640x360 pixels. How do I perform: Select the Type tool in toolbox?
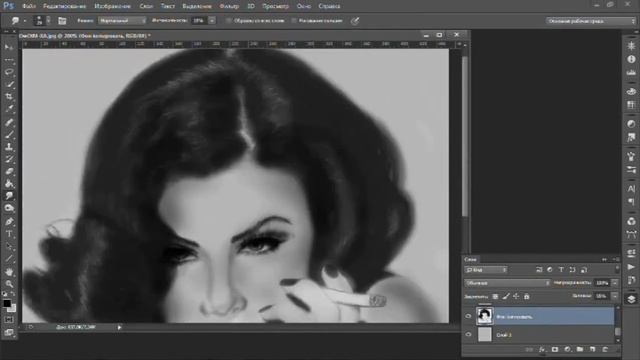(x=9, y=234)
